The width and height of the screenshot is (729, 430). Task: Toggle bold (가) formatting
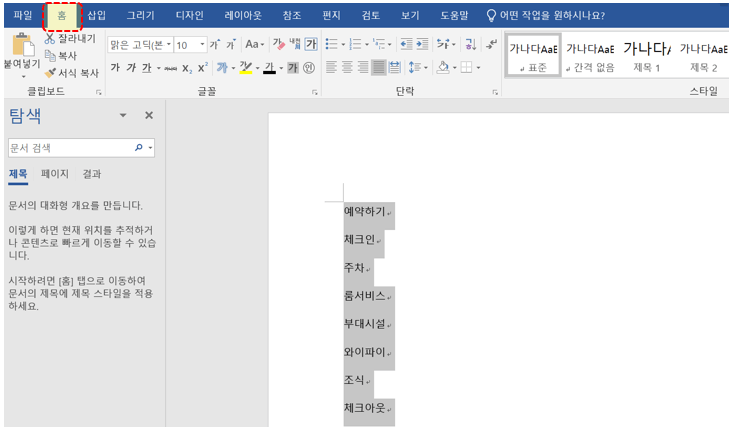(115, 68)
